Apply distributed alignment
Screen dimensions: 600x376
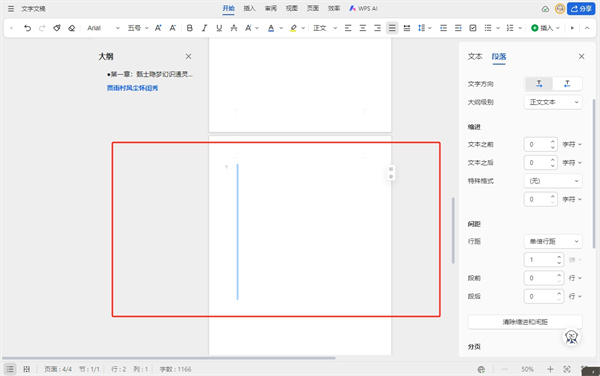pyautogui.click(x=407, y=28)
